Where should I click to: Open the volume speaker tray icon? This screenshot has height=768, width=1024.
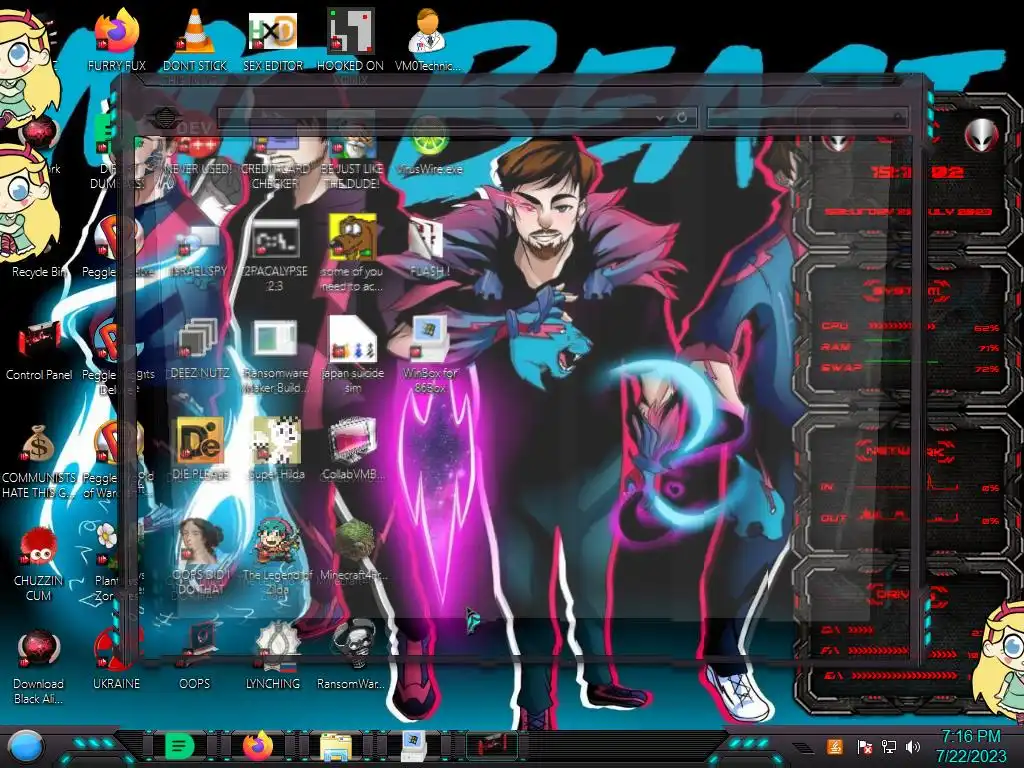(913, 746)
